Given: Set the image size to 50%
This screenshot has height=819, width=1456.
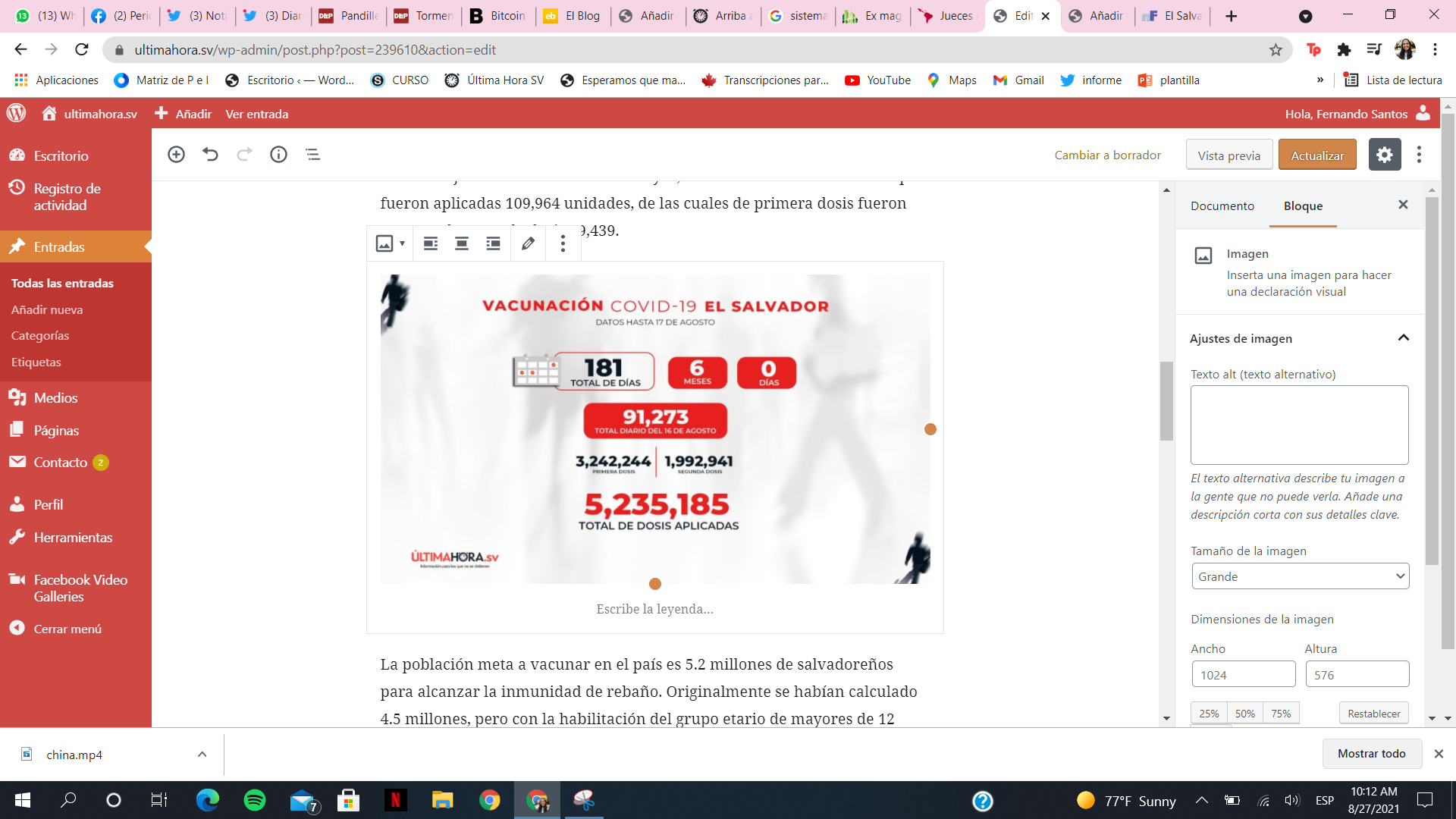Looking at the screenshot, I should click(x=1244, y=714).
